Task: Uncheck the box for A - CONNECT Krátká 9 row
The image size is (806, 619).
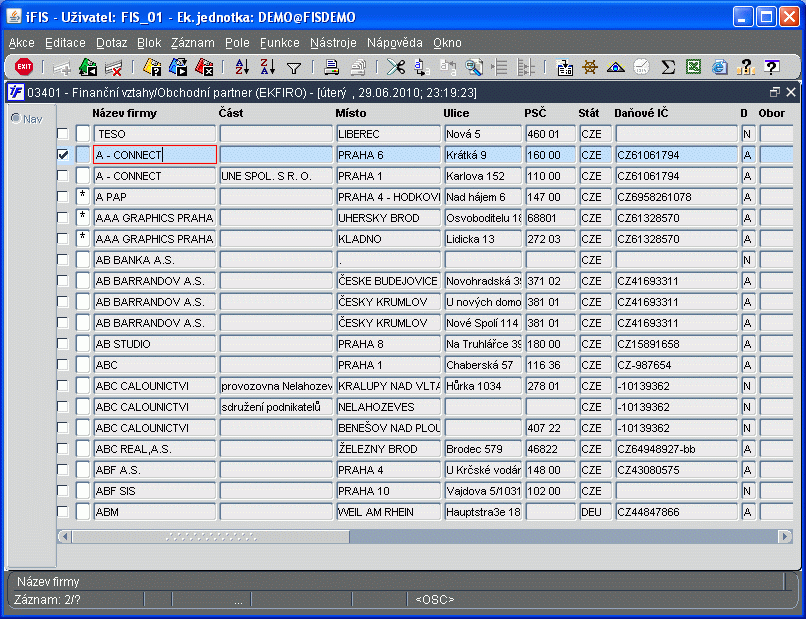Action: (x=63, y=155)
